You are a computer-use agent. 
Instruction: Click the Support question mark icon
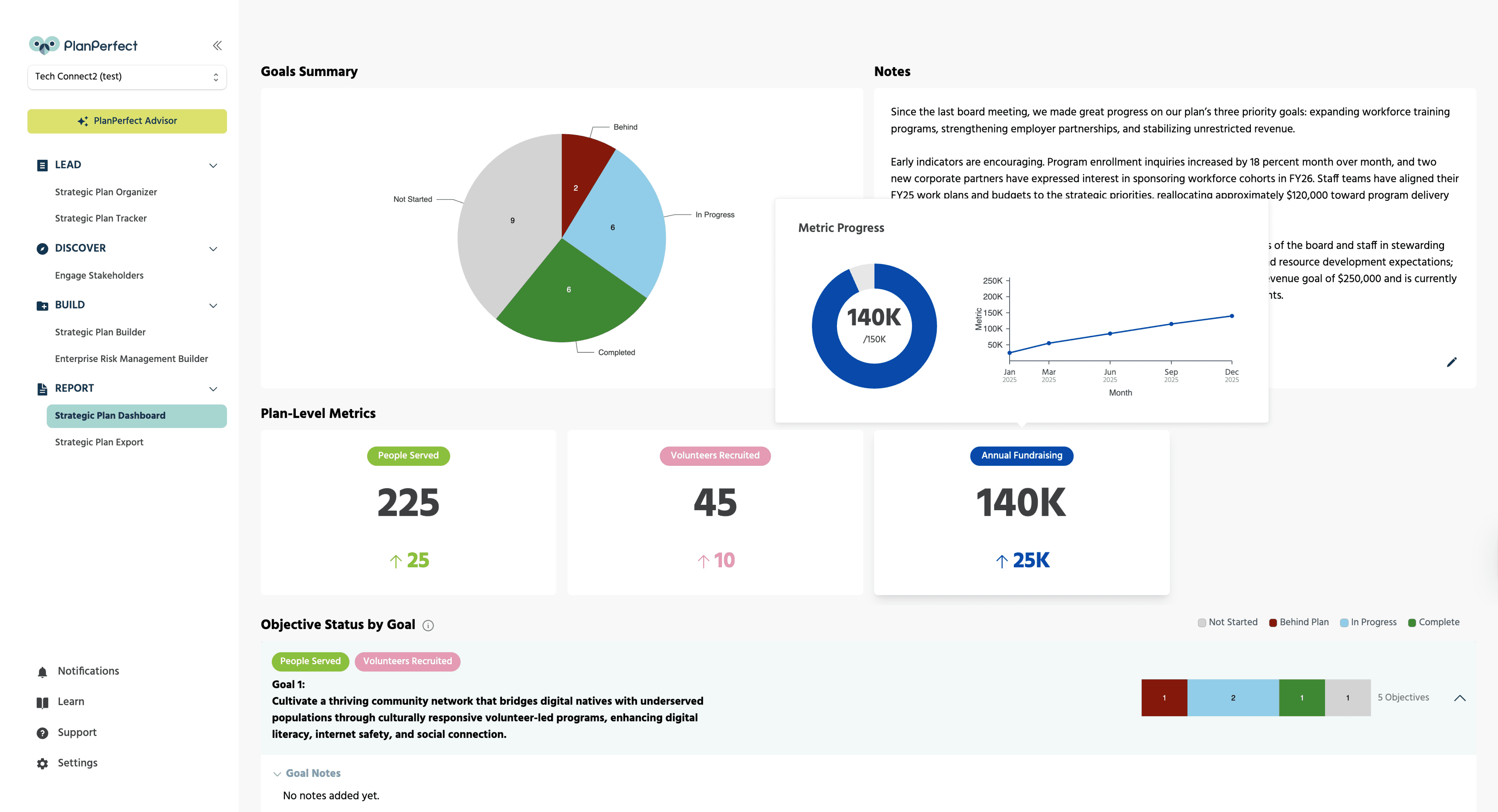[x=42, y=733]
